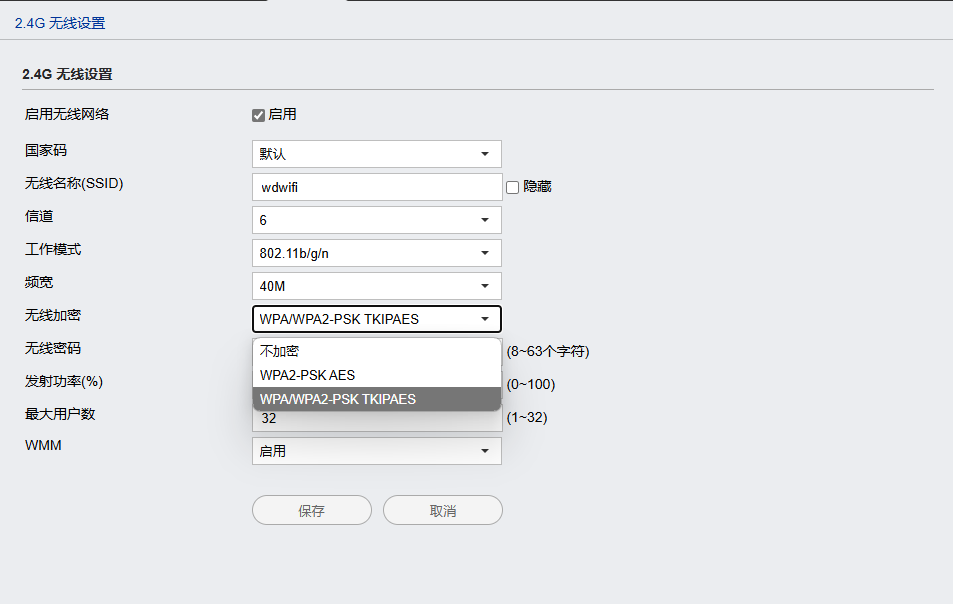
Task: Click the (0~100) range hint
Action: 531,385
